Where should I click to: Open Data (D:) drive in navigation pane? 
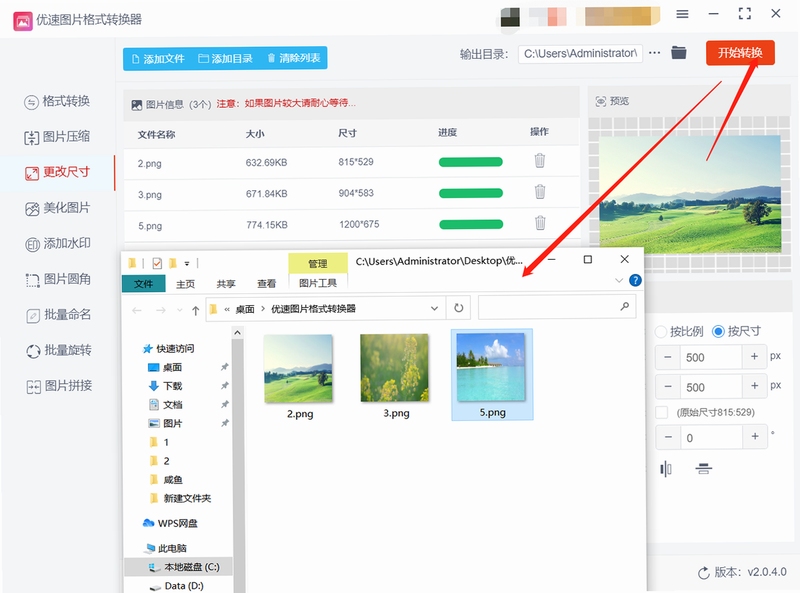point(177,586)
